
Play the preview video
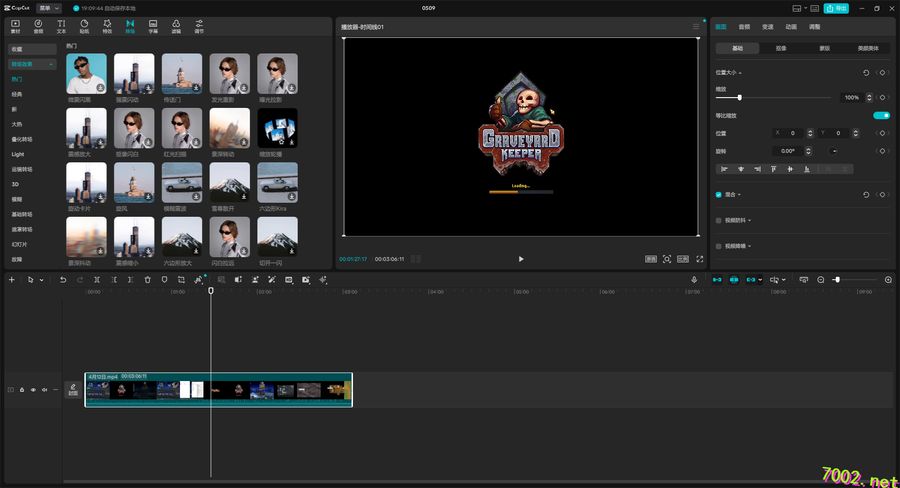521,259
